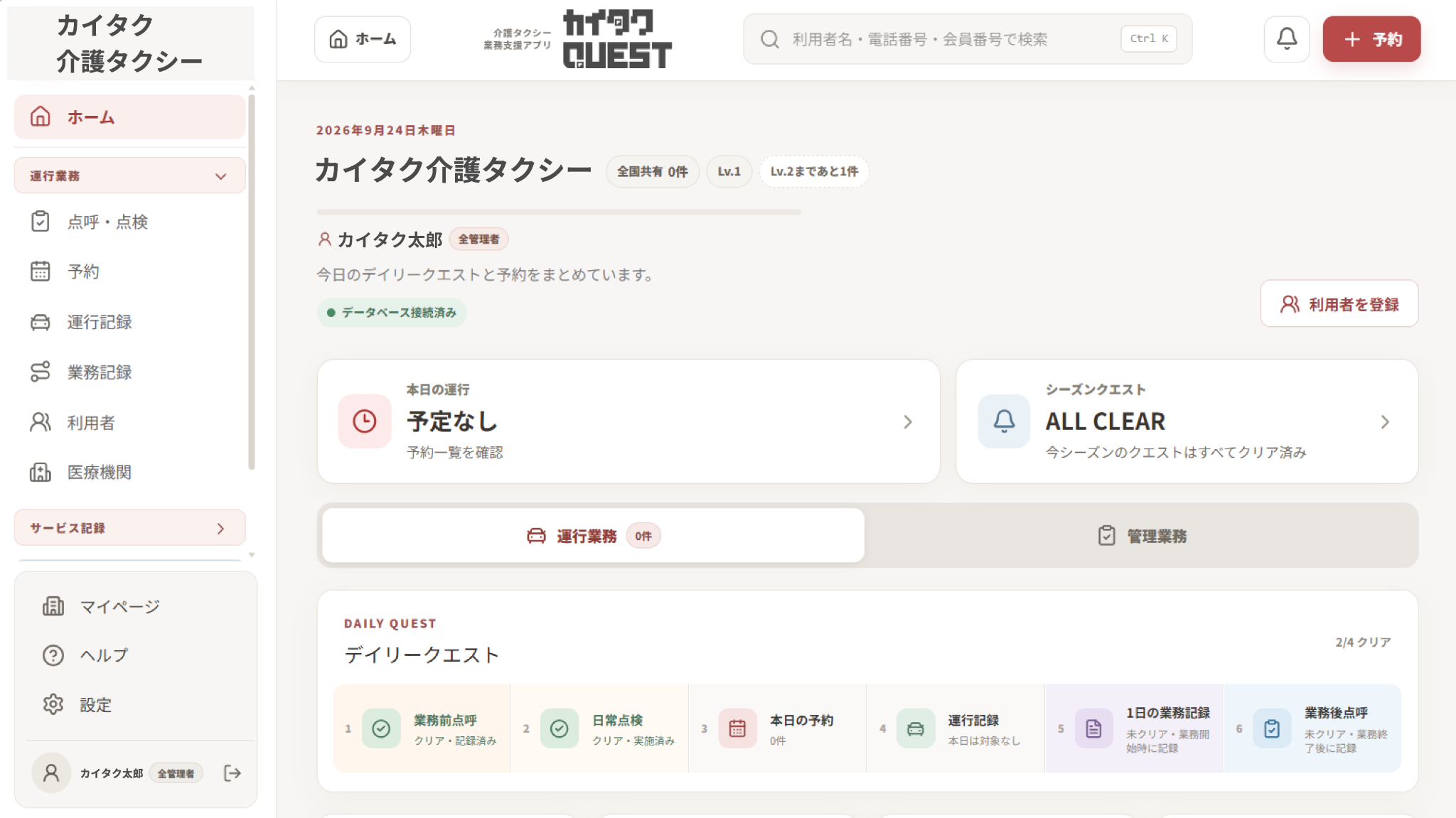Click the 全管理者 badge next to カイタク太郎
Viewport: 1456px width, 818px height.
(x=478, y=240)
